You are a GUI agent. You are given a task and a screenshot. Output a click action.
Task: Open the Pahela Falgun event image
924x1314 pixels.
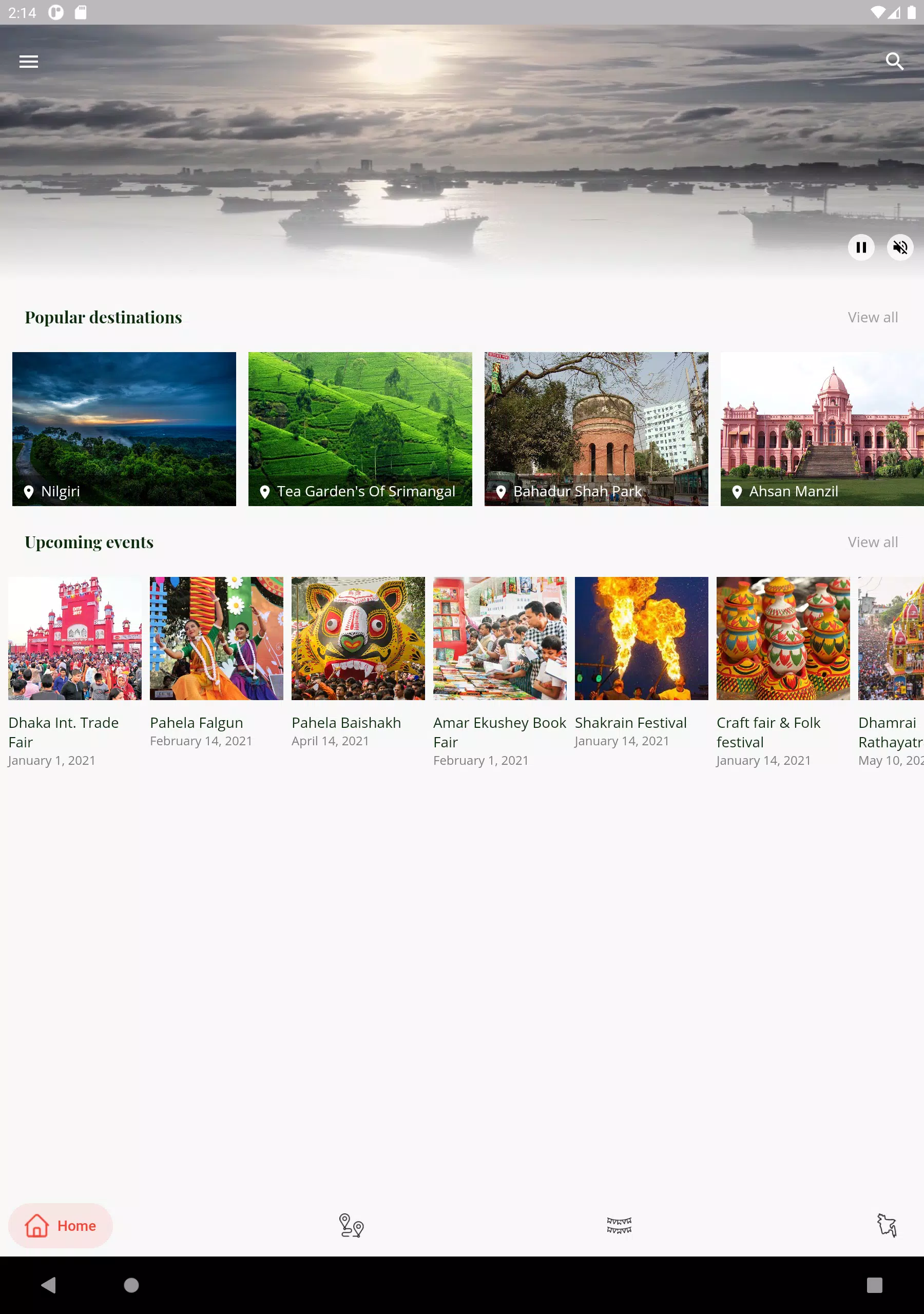tap(217, 638)
